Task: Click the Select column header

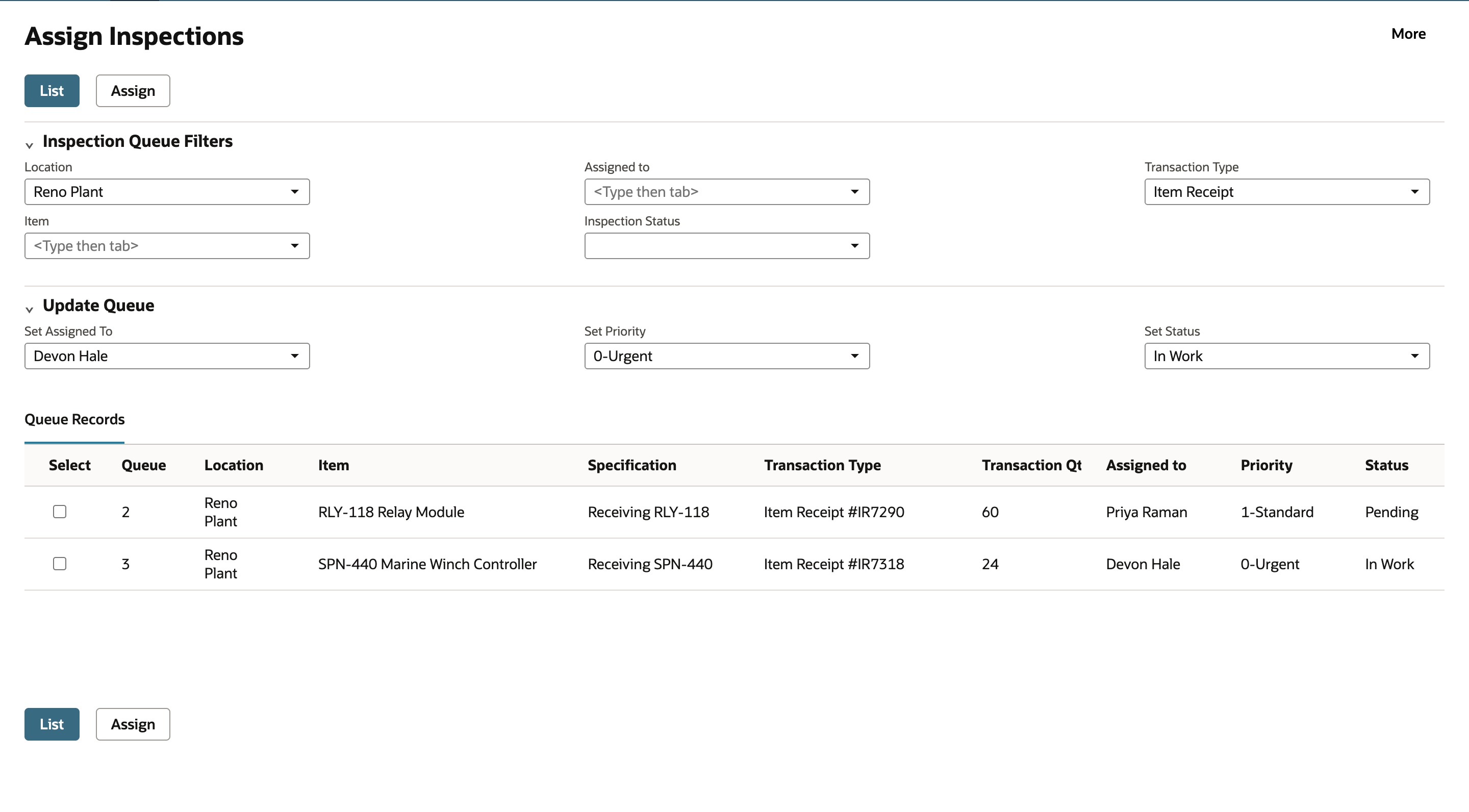Action: (x=69, y=465)
